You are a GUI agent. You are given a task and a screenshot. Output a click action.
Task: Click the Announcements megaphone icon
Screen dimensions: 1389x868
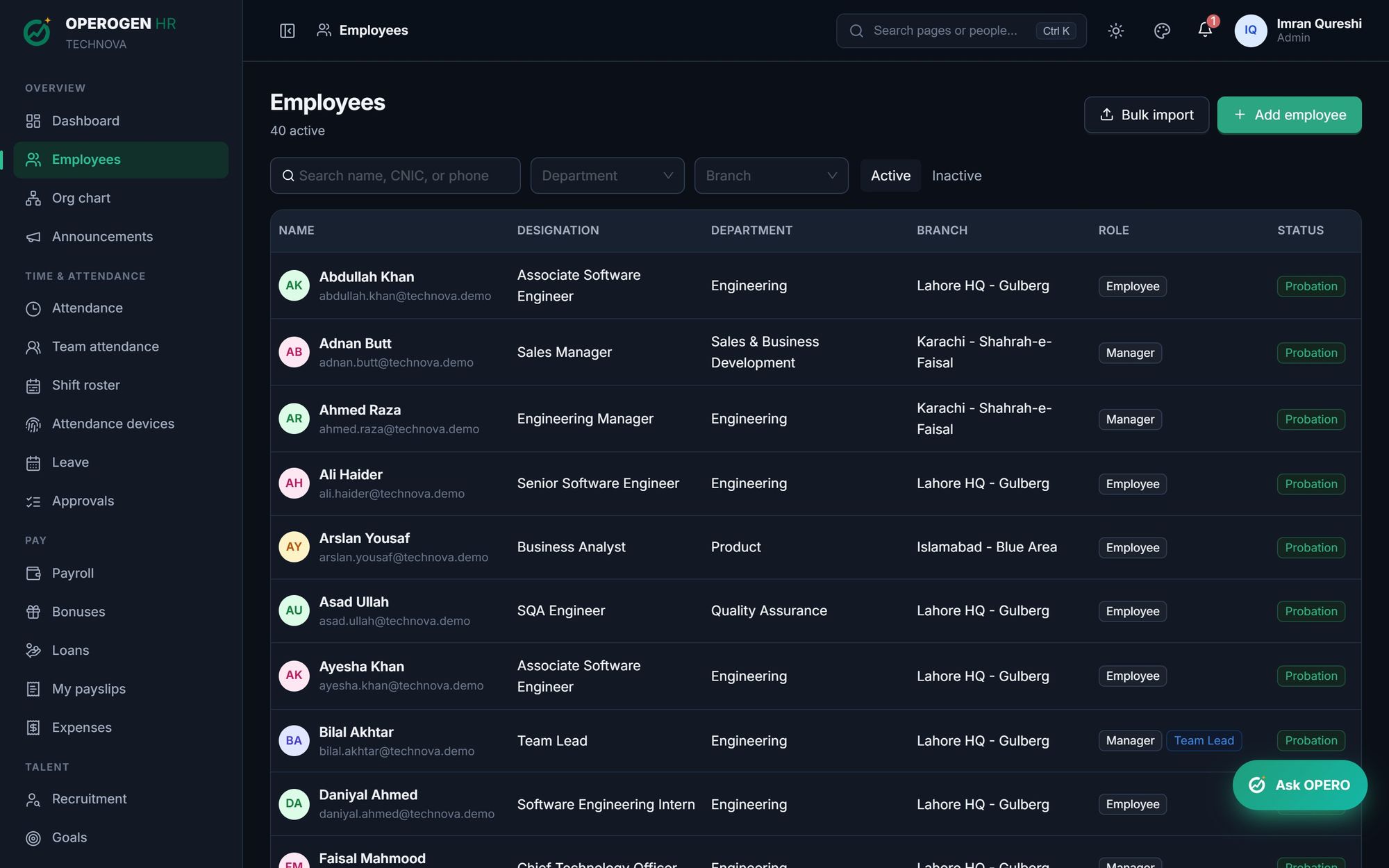point(33,237)
